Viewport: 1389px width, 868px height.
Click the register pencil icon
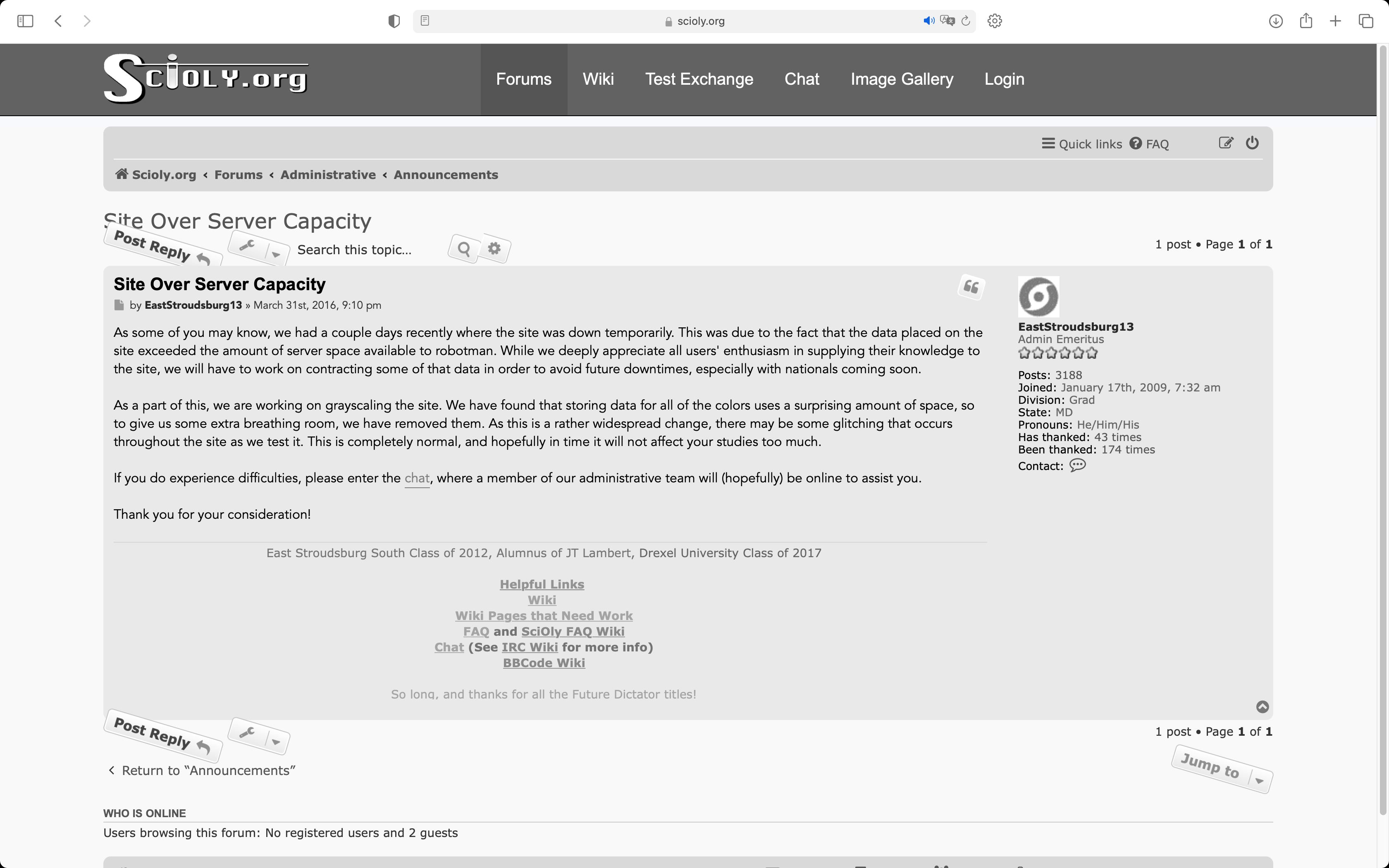pos(1225,143)
